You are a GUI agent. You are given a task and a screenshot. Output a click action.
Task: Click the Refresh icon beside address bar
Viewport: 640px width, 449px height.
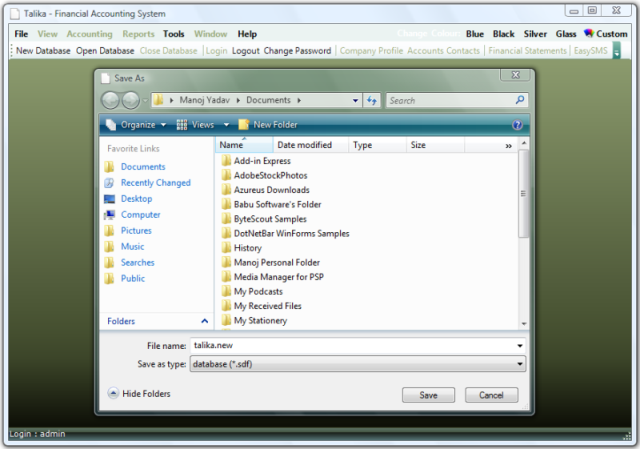click(373, 100)
